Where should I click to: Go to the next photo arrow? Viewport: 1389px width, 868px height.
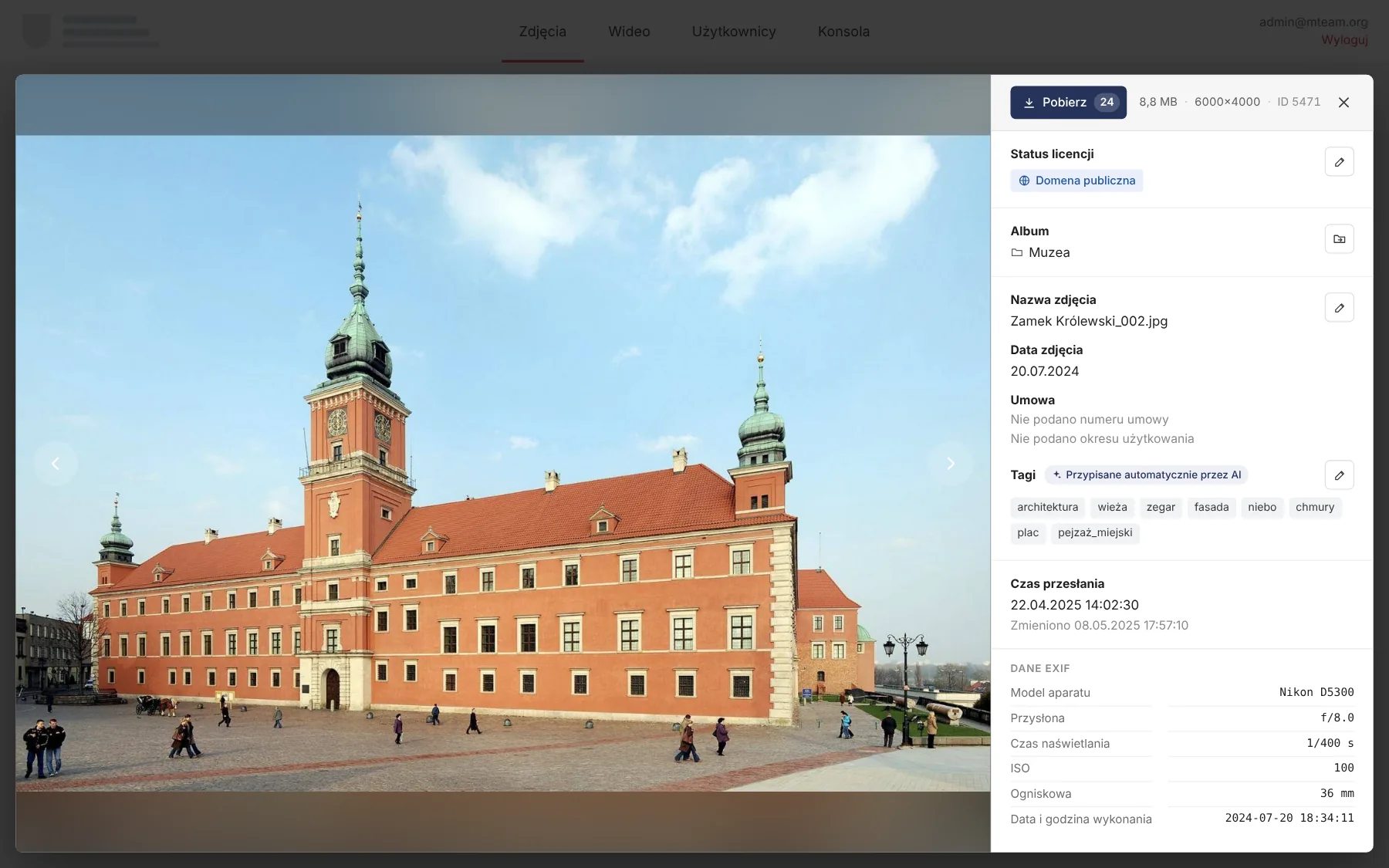click(x=951, y=463)
